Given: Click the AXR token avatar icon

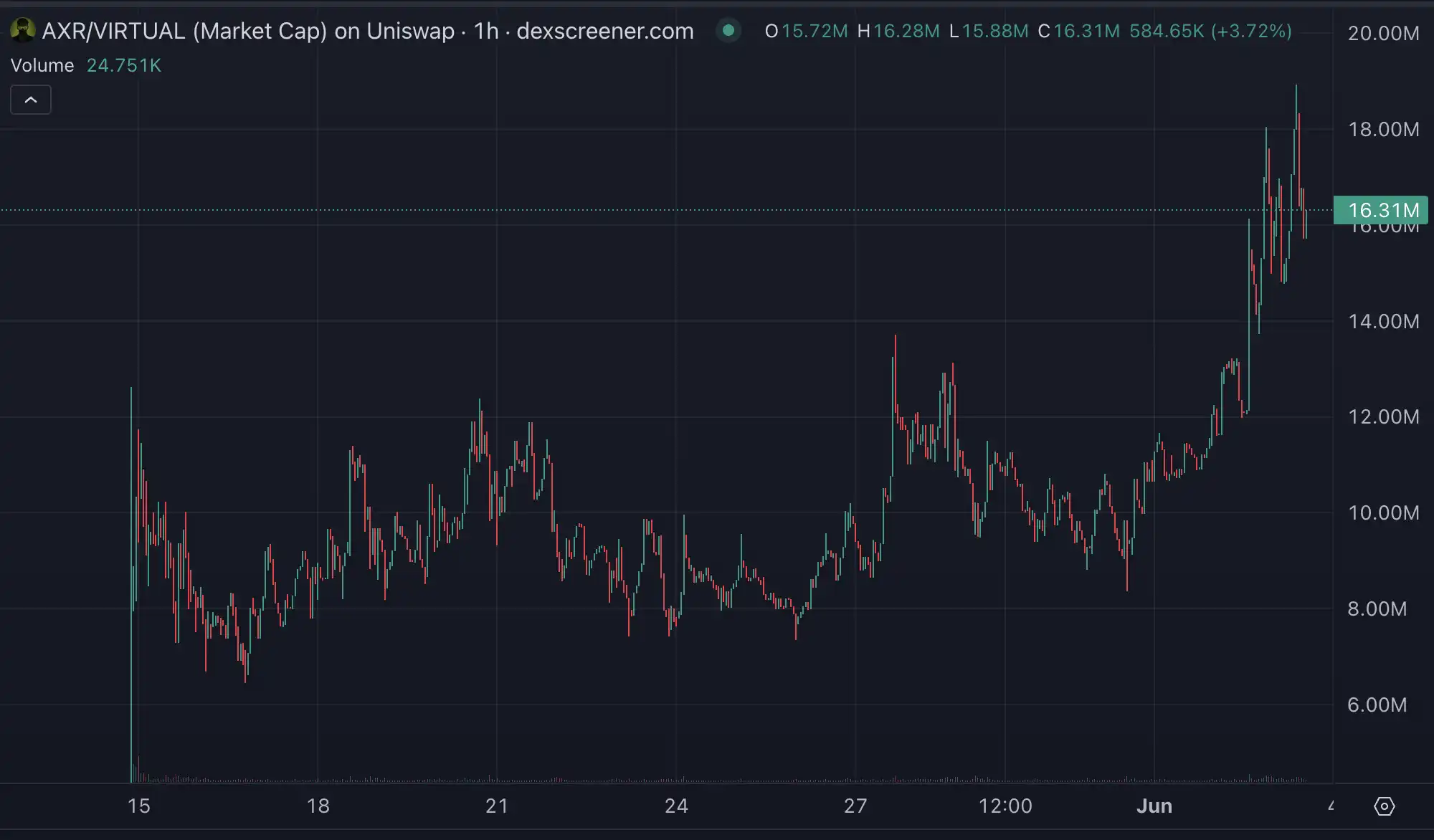Looking at the screenshot, I should (x=22, y=30).
